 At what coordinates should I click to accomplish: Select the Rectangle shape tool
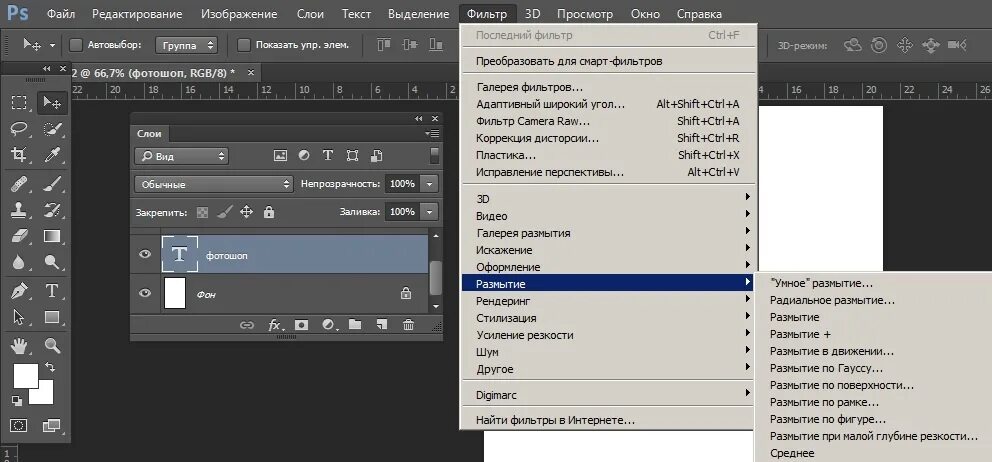pos(52,316)
